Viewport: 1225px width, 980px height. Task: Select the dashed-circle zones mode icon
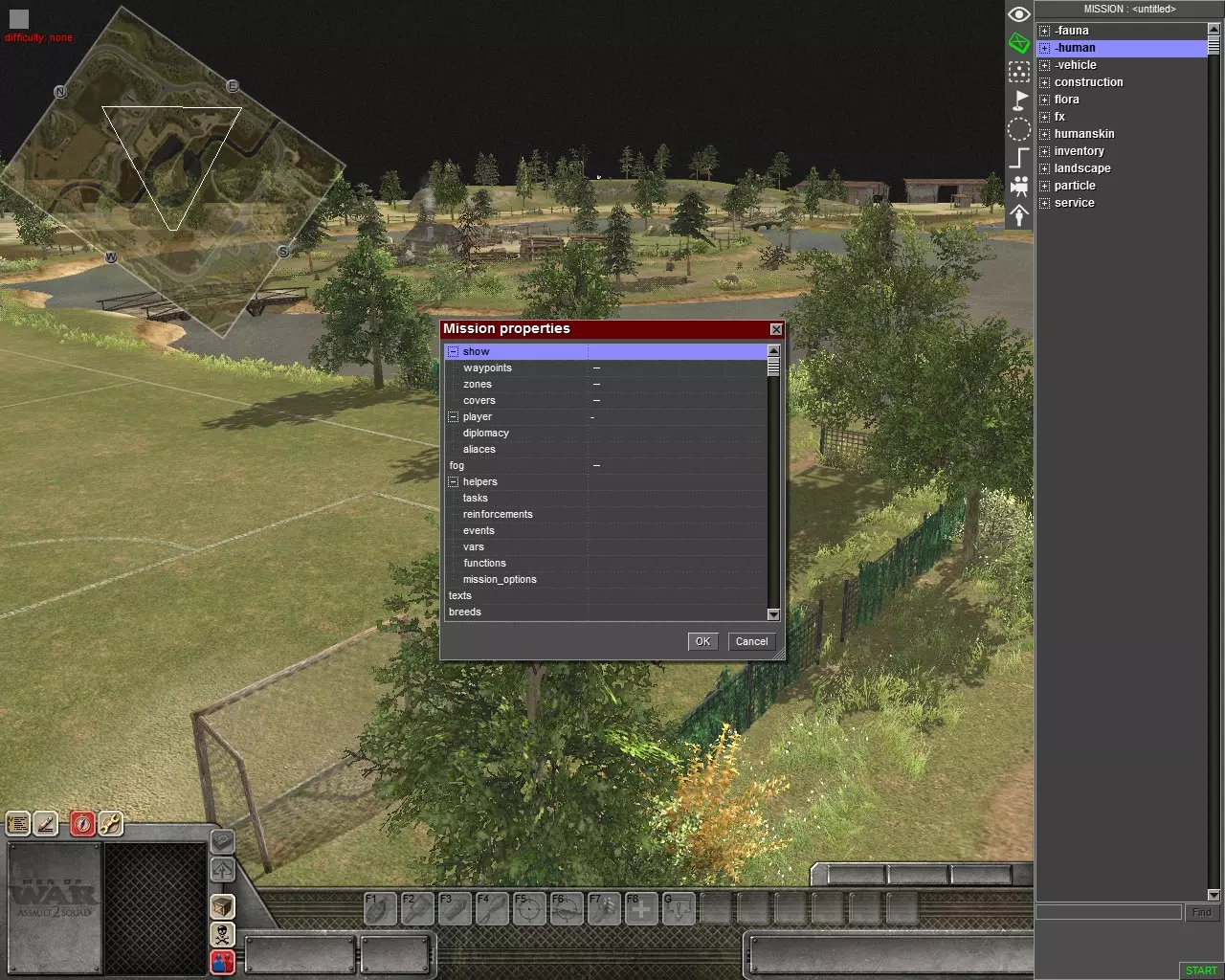[1019, 129]
